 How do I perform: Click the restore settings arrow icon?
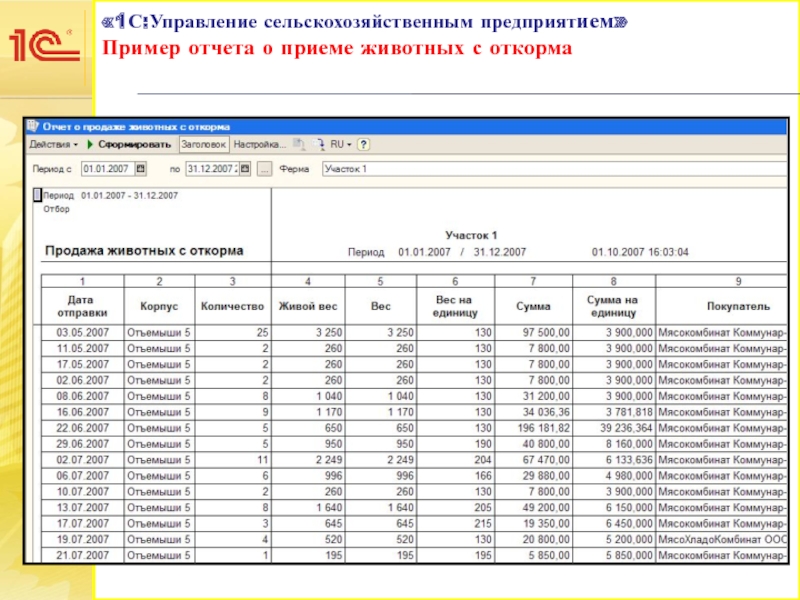coord(319,144)
